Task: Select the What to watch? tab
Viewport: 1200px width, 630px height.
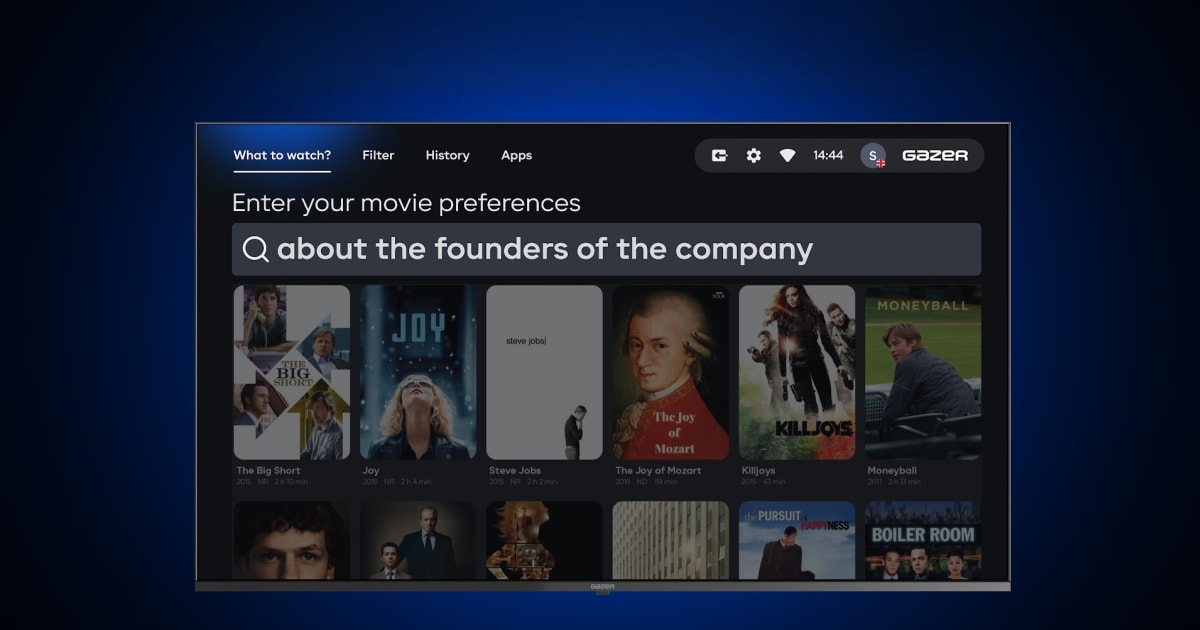Action: pos(282,156)
